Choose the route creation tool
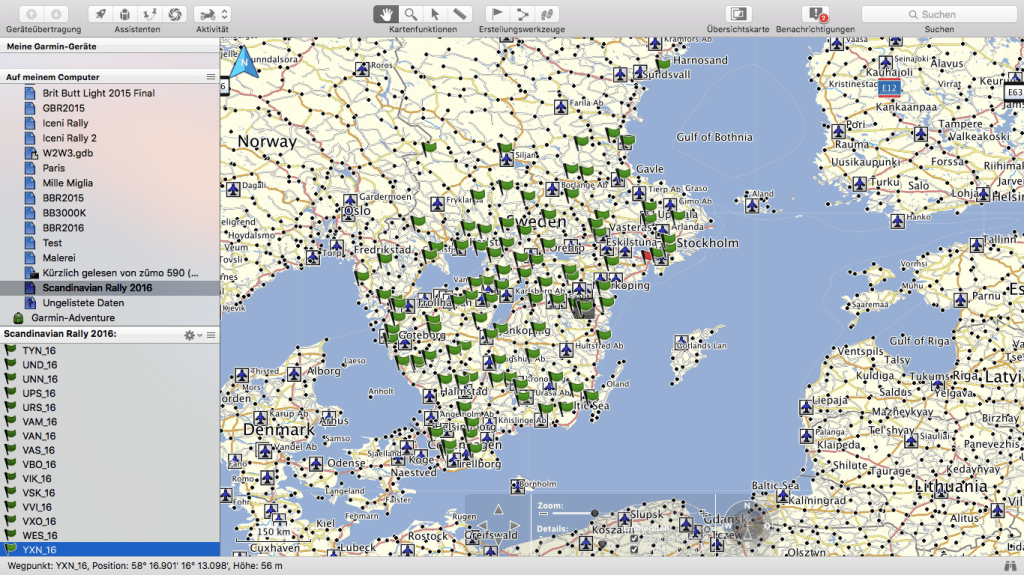 pyautogui.click(x=522, y=14)
